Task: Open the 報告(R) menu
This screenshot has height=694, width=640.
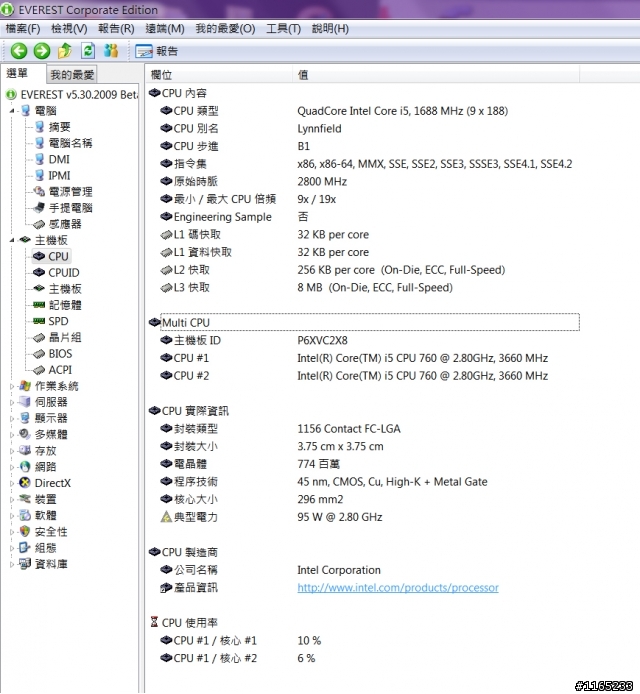Action: click(x=116, y=29)
